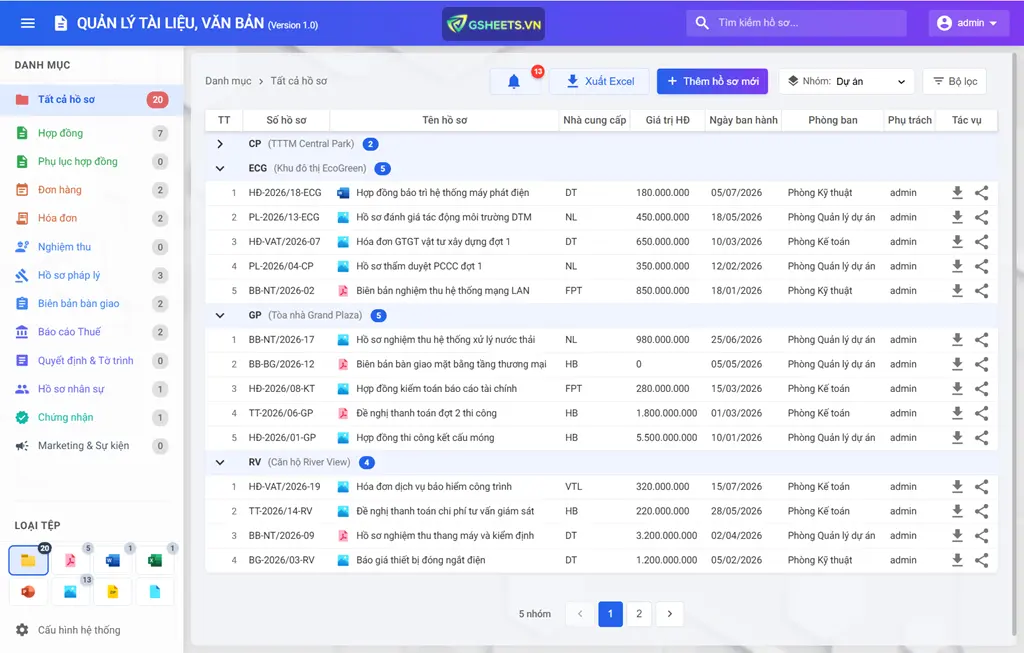Image resolution: width=1024 pixels, height=653 pixels.
Task: Collapse the ECG project group
Action: pos(220,168)
